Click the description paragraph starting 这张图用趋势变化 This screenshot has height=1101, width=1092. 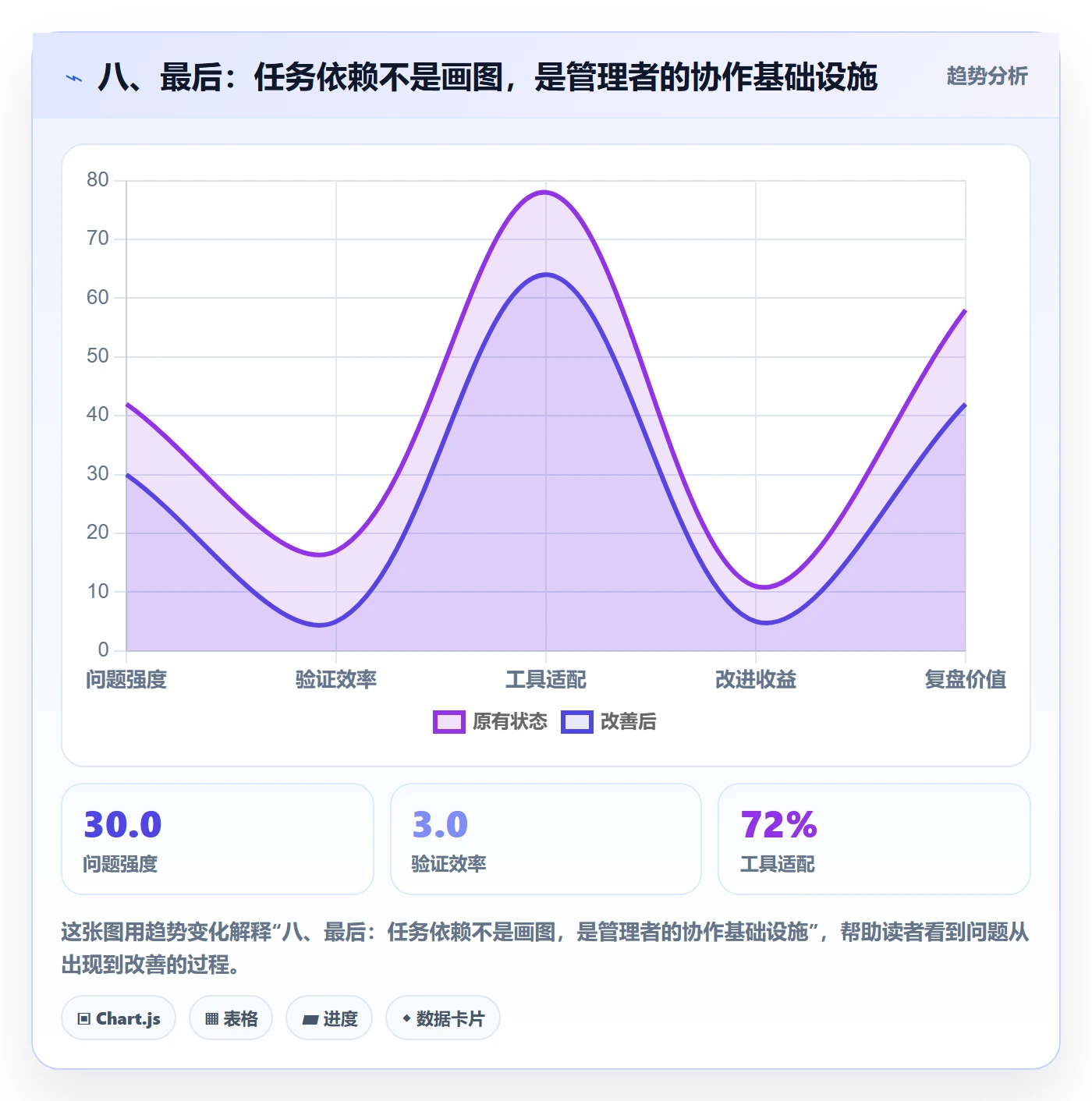[545, 948]
